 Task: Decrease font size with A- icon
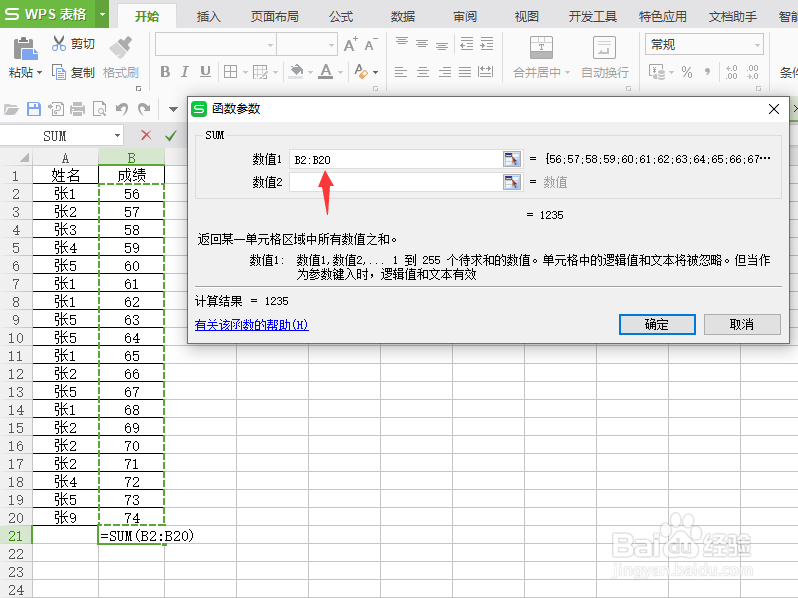371,45
